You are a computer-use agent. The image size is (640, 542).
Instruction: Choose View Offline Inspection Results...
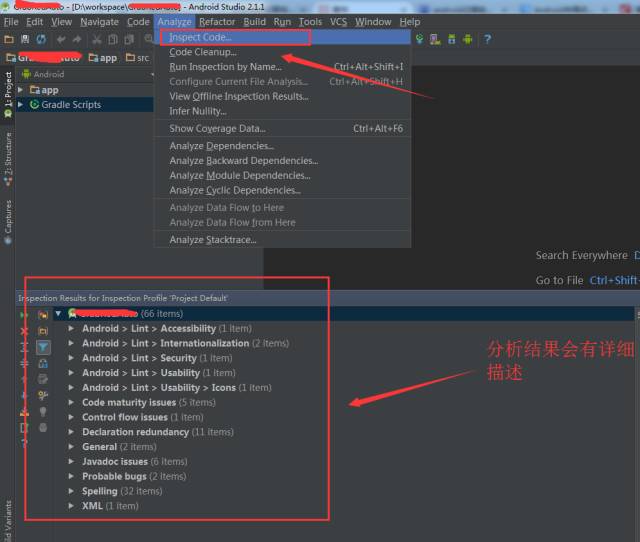pos(282,96)
